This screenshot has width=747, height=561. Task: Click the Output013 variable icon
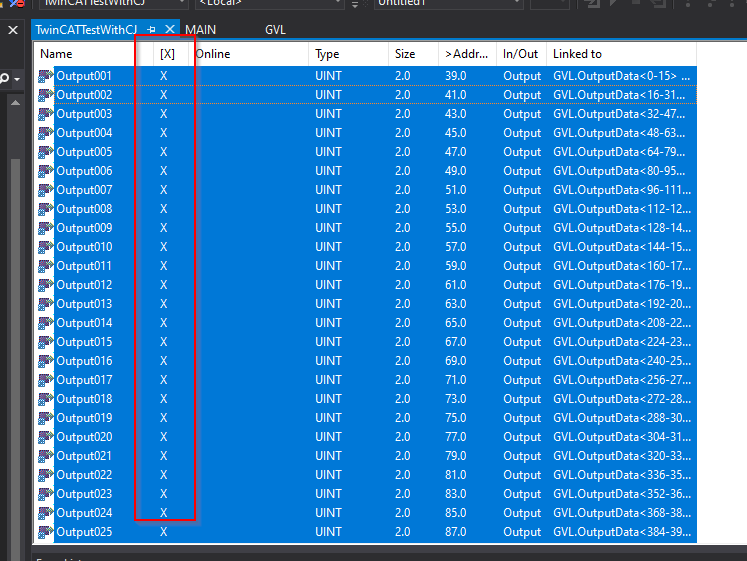(x=46, y=304)
